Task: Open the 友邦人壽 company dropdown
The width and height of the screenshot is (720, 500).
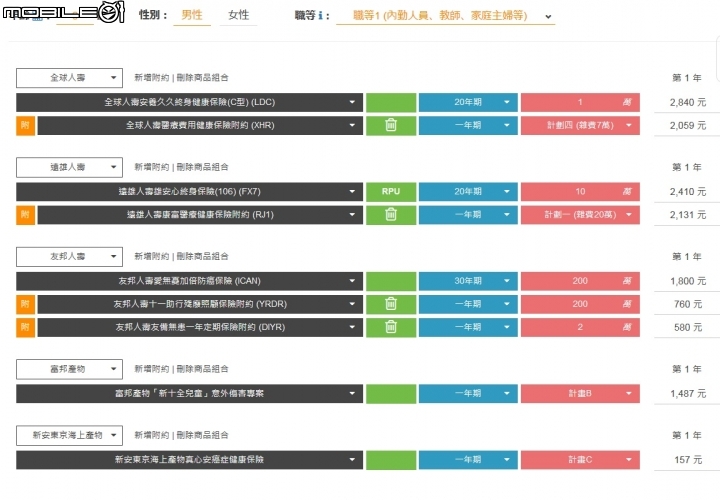Action: [69, 257]
